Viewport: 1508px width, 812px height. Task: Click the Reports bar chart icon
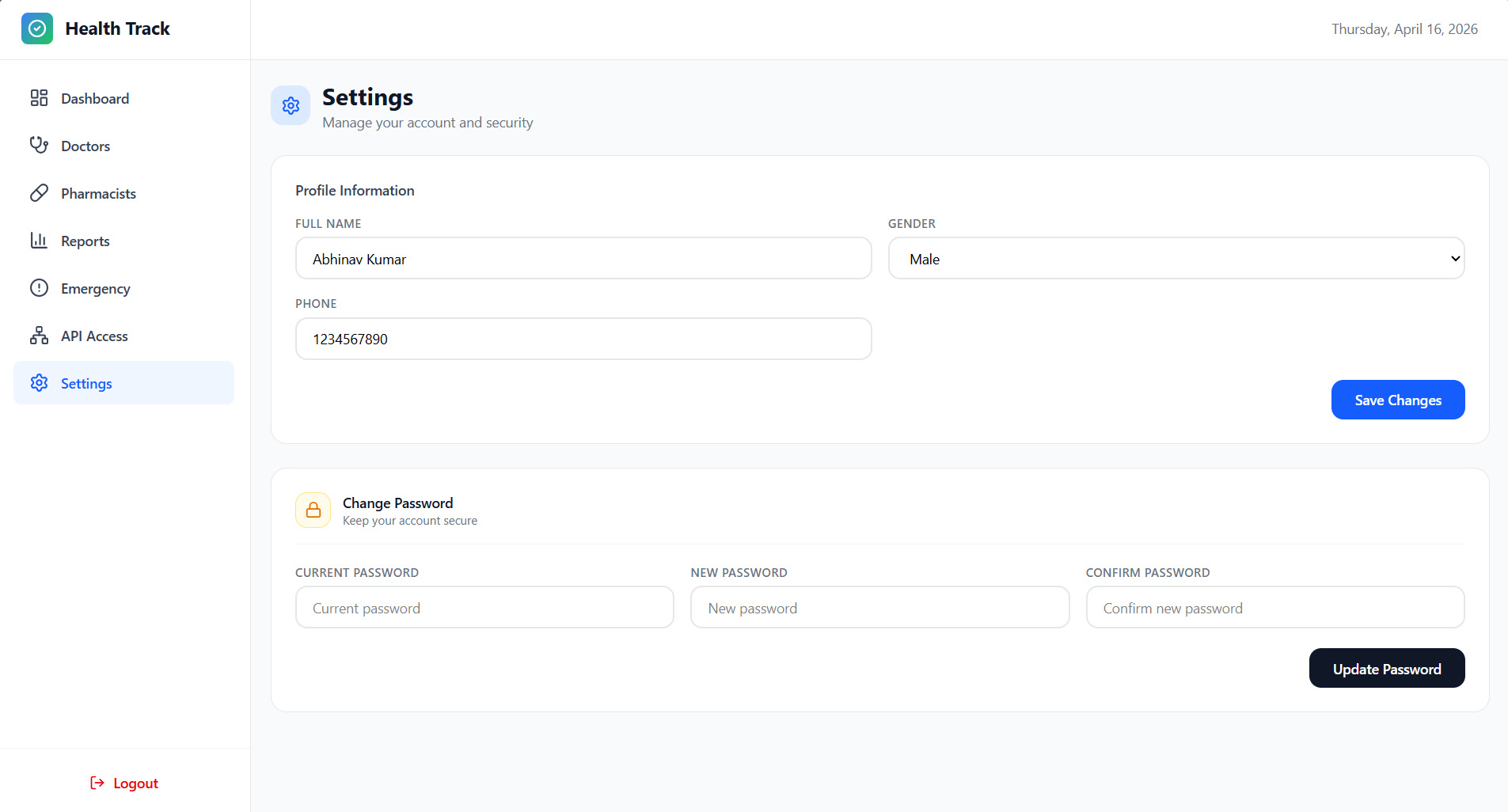[40, 240]
